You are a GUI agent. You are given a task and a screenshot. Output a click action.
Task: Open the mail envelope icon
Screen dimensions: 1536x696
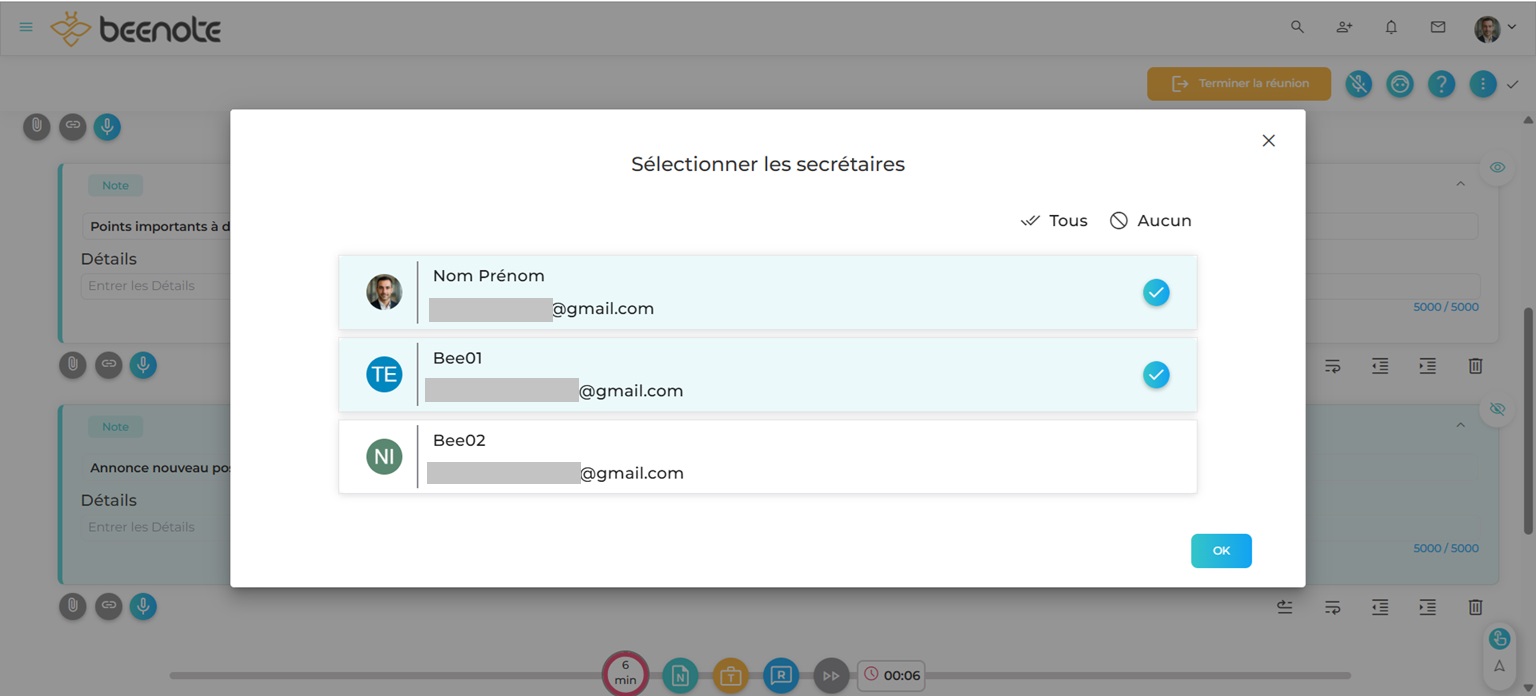(x=1438, y=28)
